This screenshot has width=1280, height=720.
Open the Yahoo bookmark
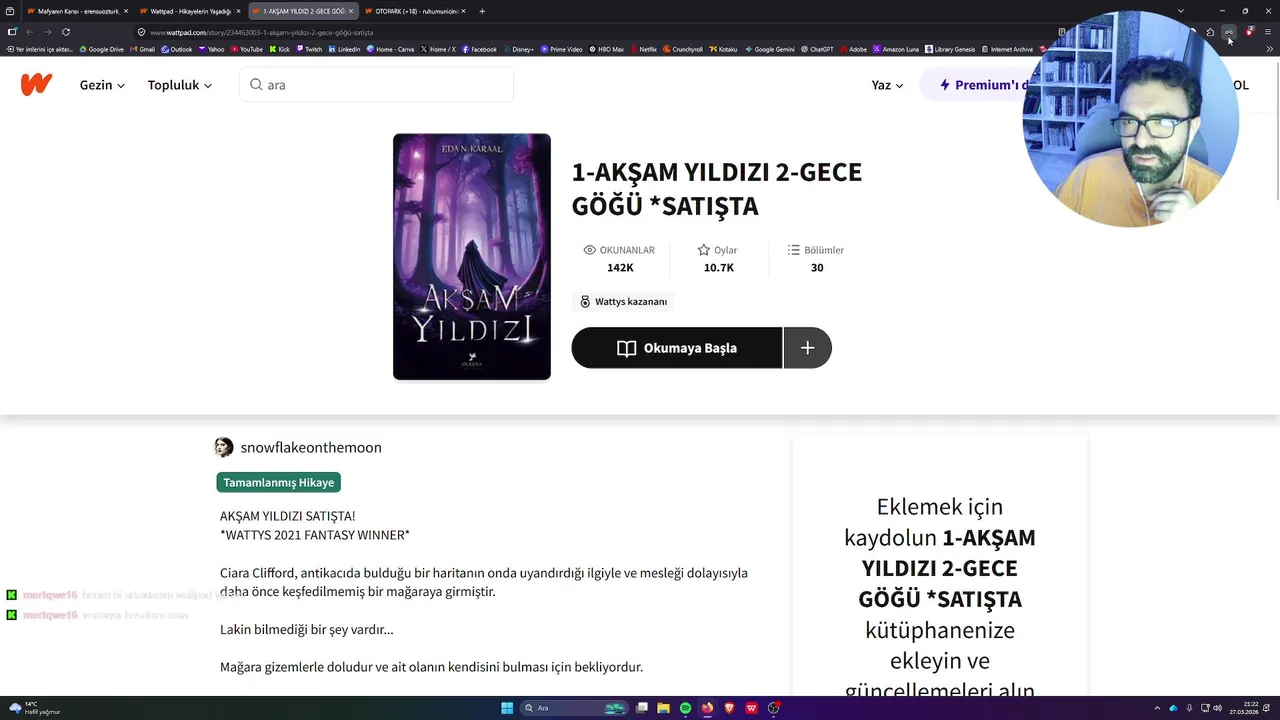tap(212, 49)
